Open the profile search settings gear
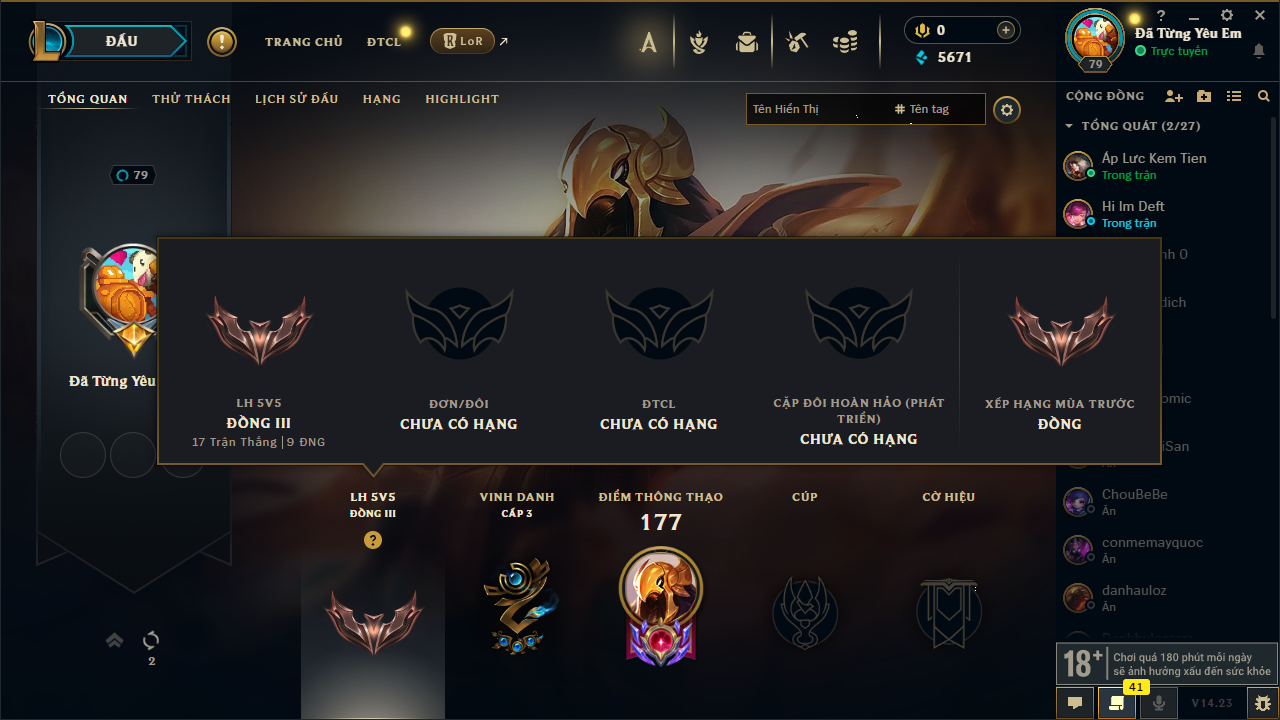The height and width of the screenshot is (720, 1280). point(1007,109)
